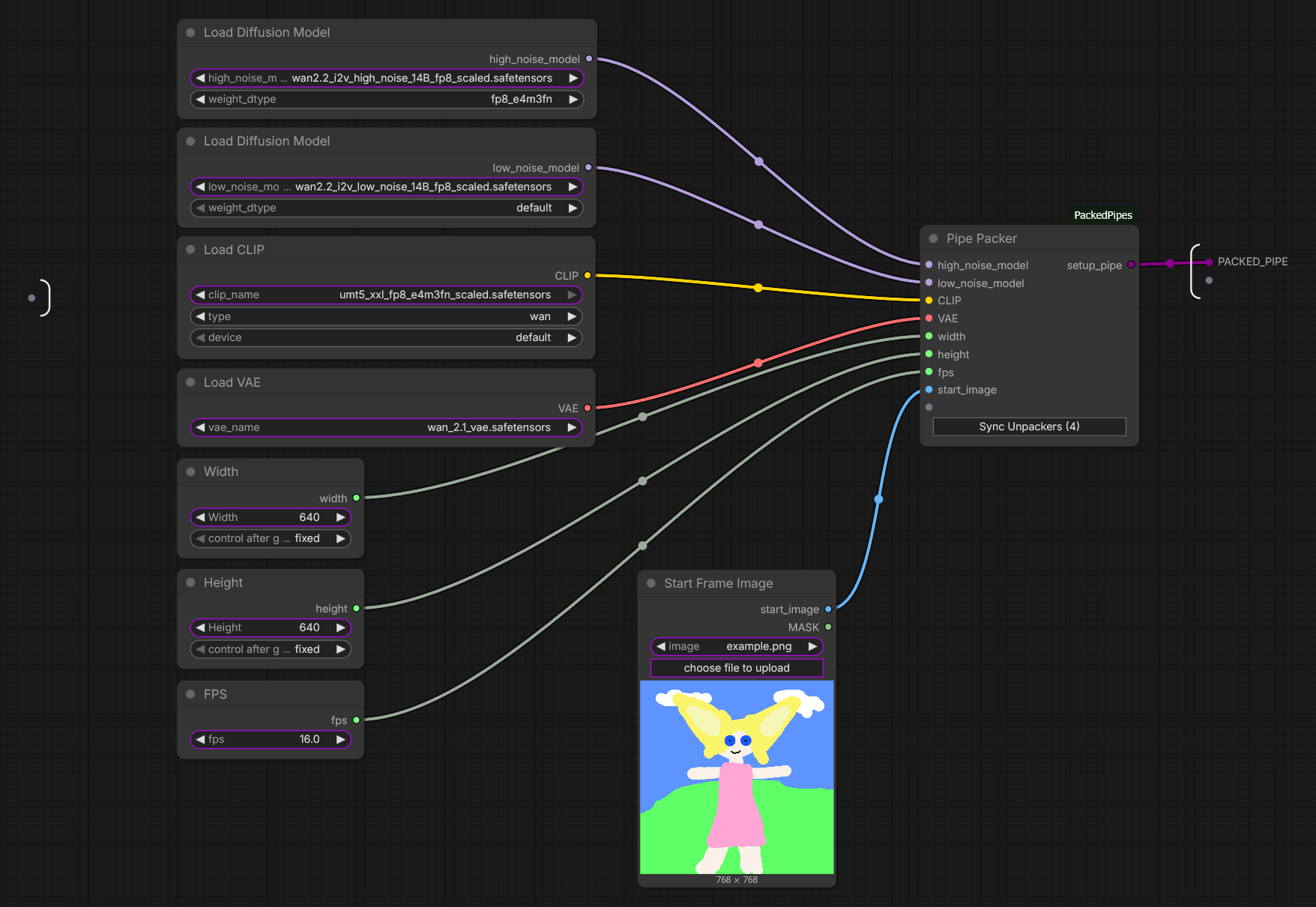
Task: Open weight_dtype default dropdown in low noise loader
Action: [x=387, y=208]
